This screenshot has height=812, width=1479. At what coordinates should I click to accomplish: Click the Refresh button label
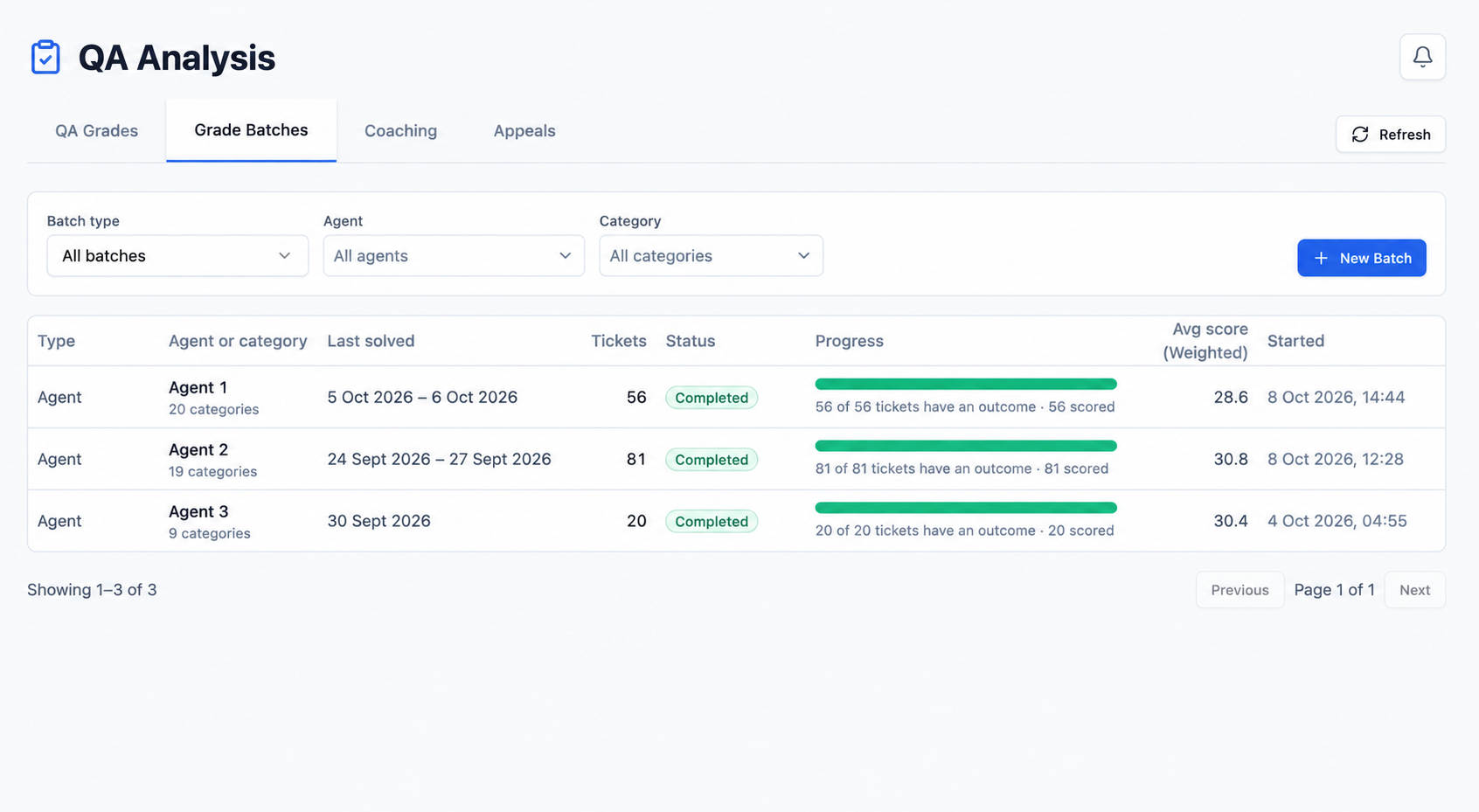point(1405,135)
